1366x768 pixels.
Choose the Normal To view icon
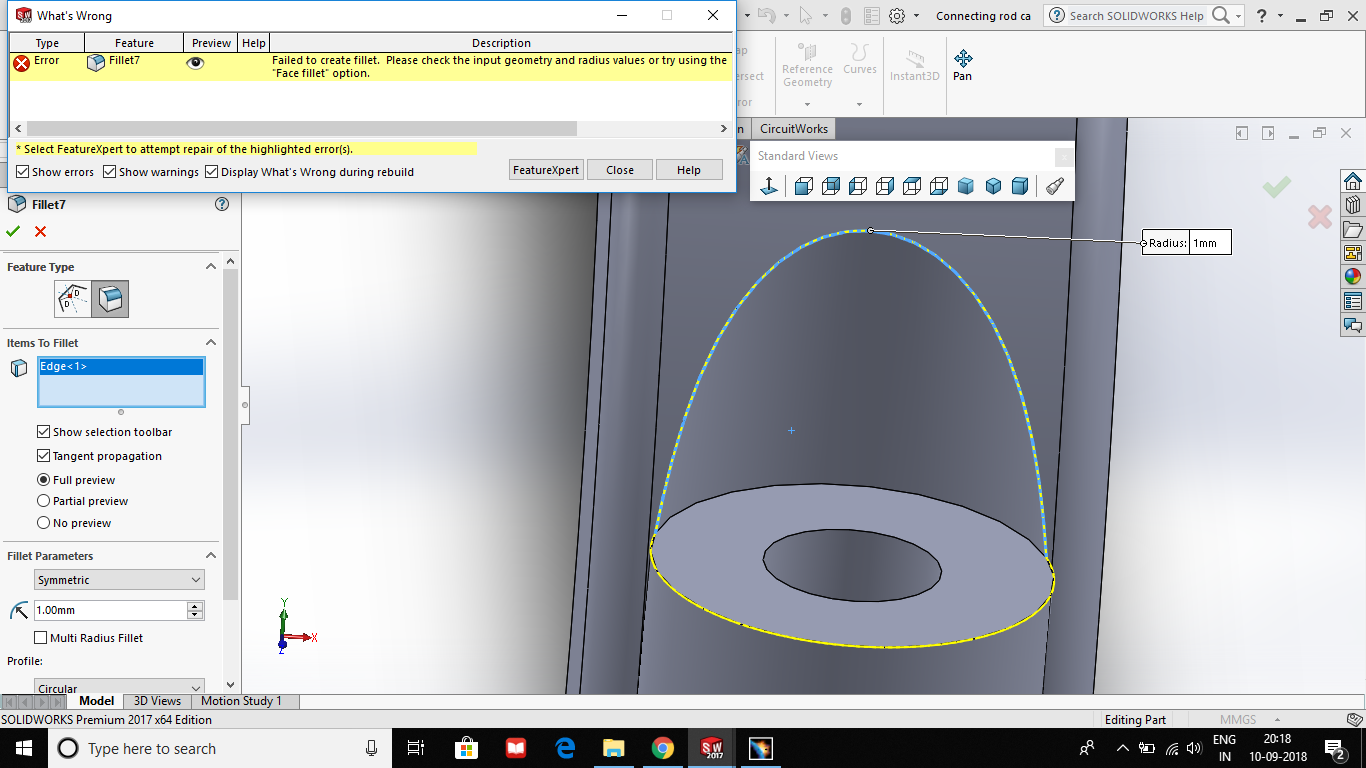[x=769, y=186]
